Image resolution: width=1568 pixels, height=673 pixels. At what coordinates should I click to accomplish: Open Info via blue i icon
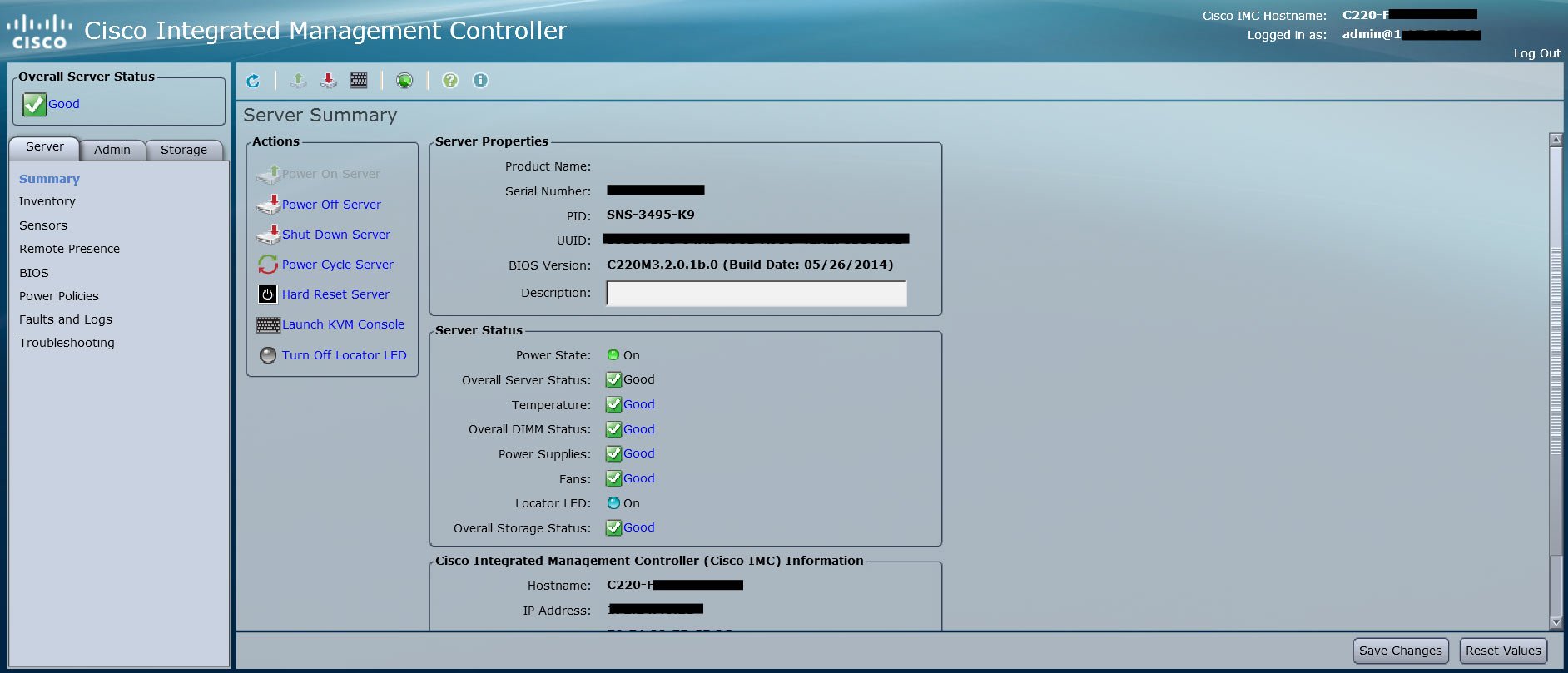480,81
